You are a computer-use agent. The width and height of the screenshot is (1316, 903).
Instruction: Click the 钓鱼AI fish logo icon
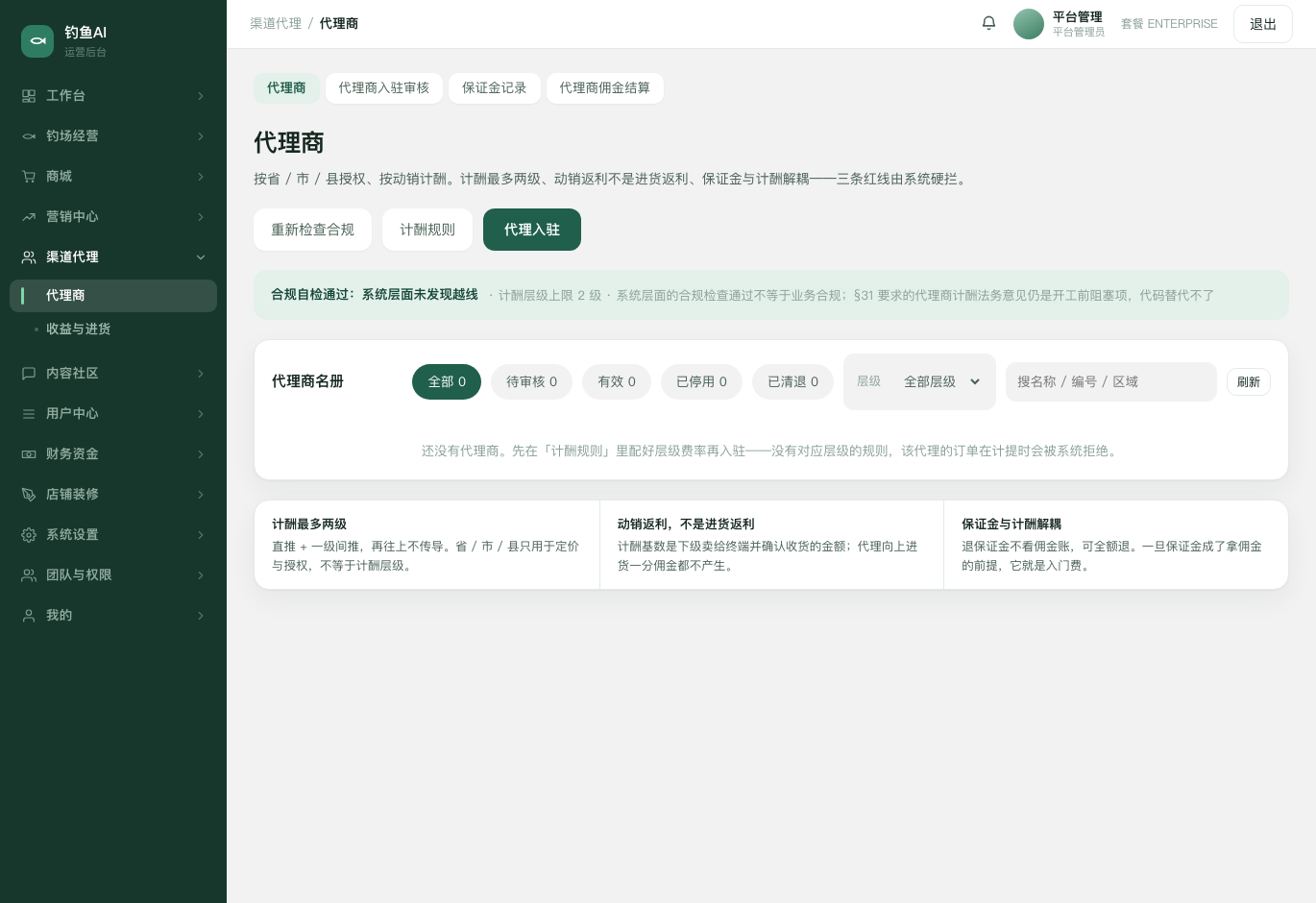tap(37, 41)
